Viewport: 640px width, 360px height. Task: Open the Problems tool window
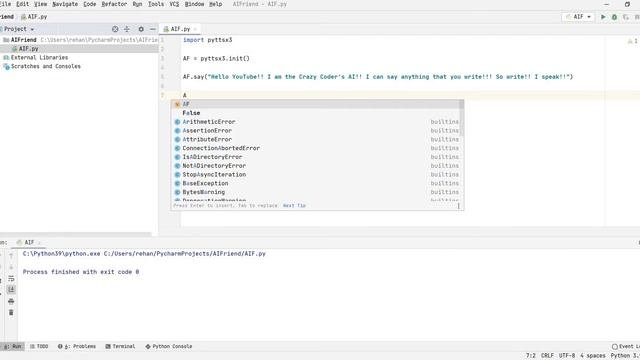point(77,347)
